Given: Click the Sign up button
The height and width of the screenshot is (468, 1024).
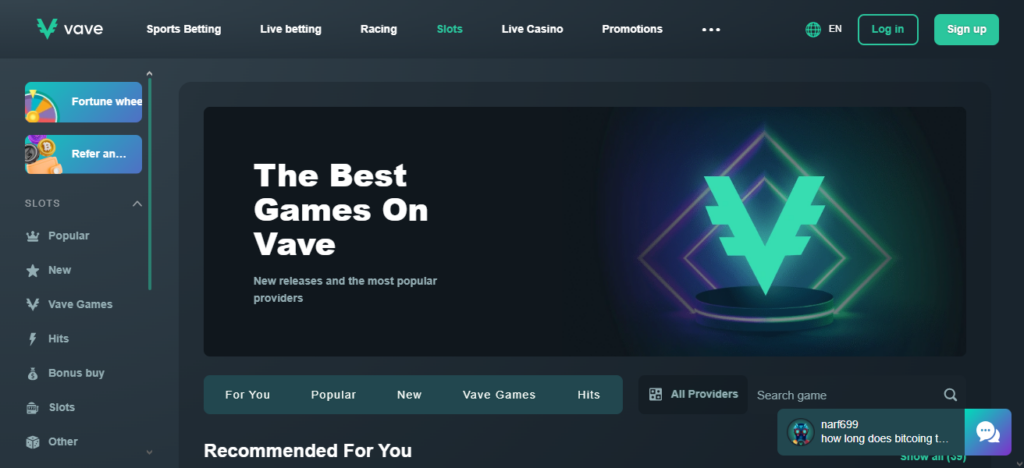Looking at the screenshot, I should click(966, 29).
